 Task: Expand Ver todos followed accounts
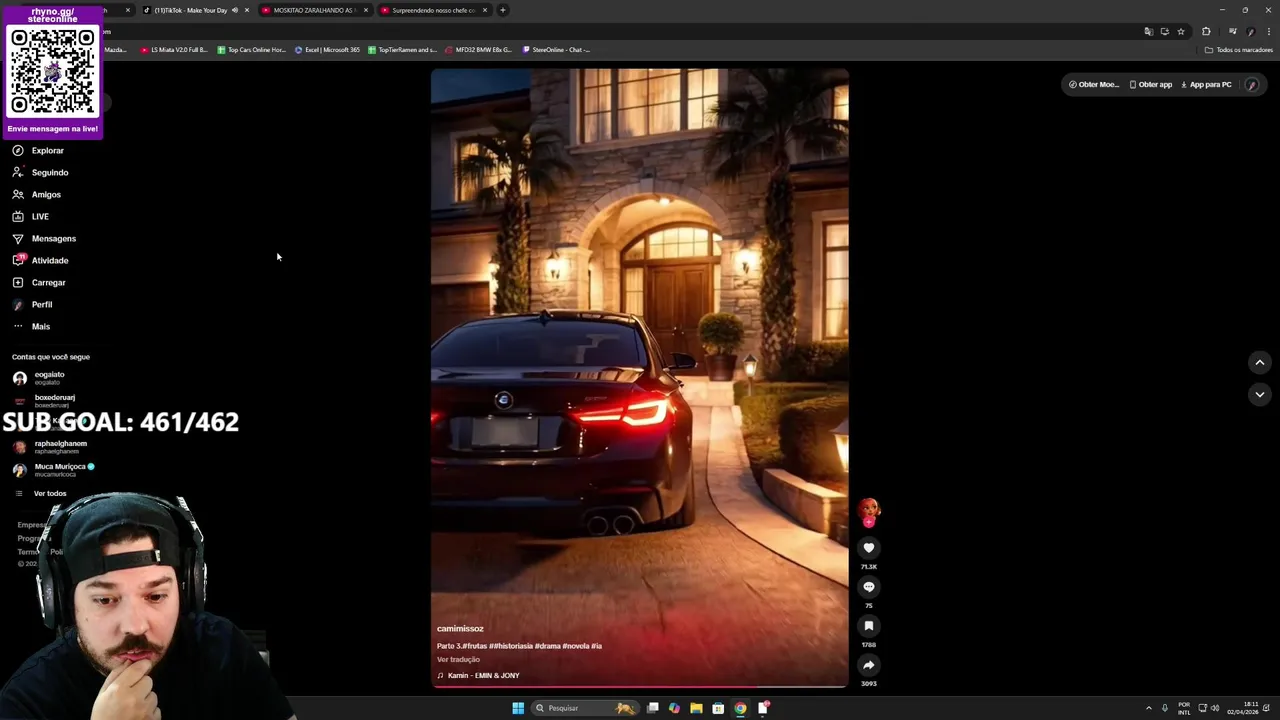40,493
